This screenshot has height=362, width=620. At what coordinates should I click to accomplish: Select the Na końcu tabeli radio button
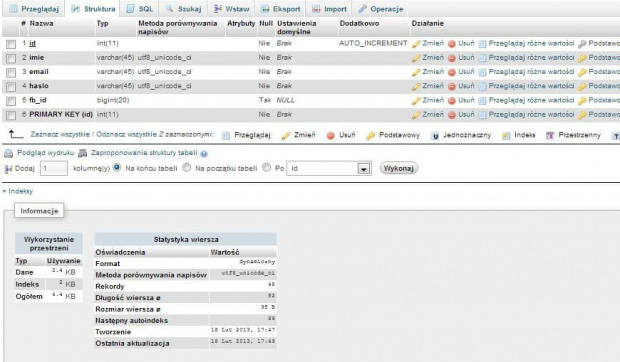tap(117, 167)
